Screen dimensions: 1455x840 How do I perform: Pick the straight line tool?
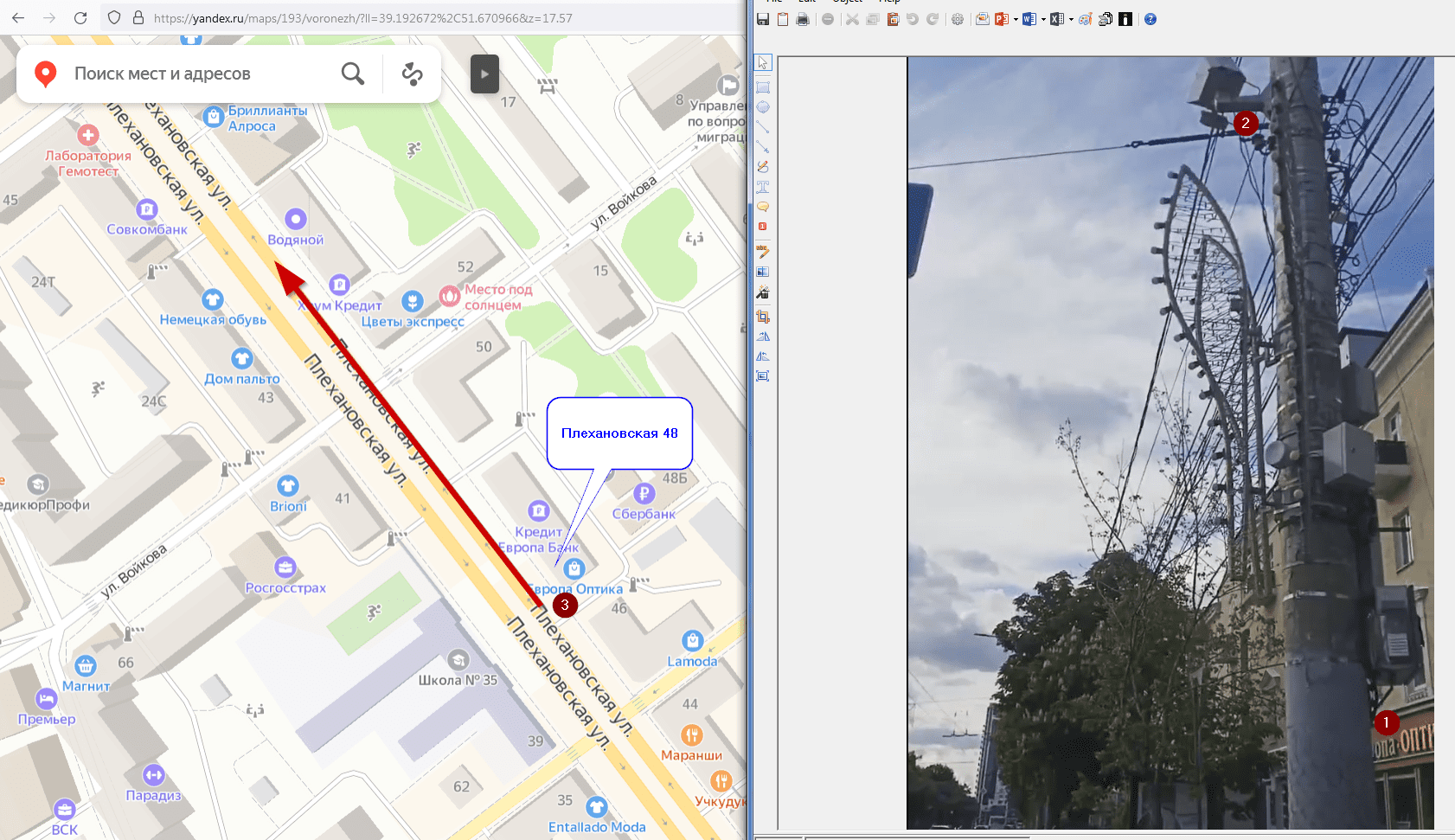(763, 127)
